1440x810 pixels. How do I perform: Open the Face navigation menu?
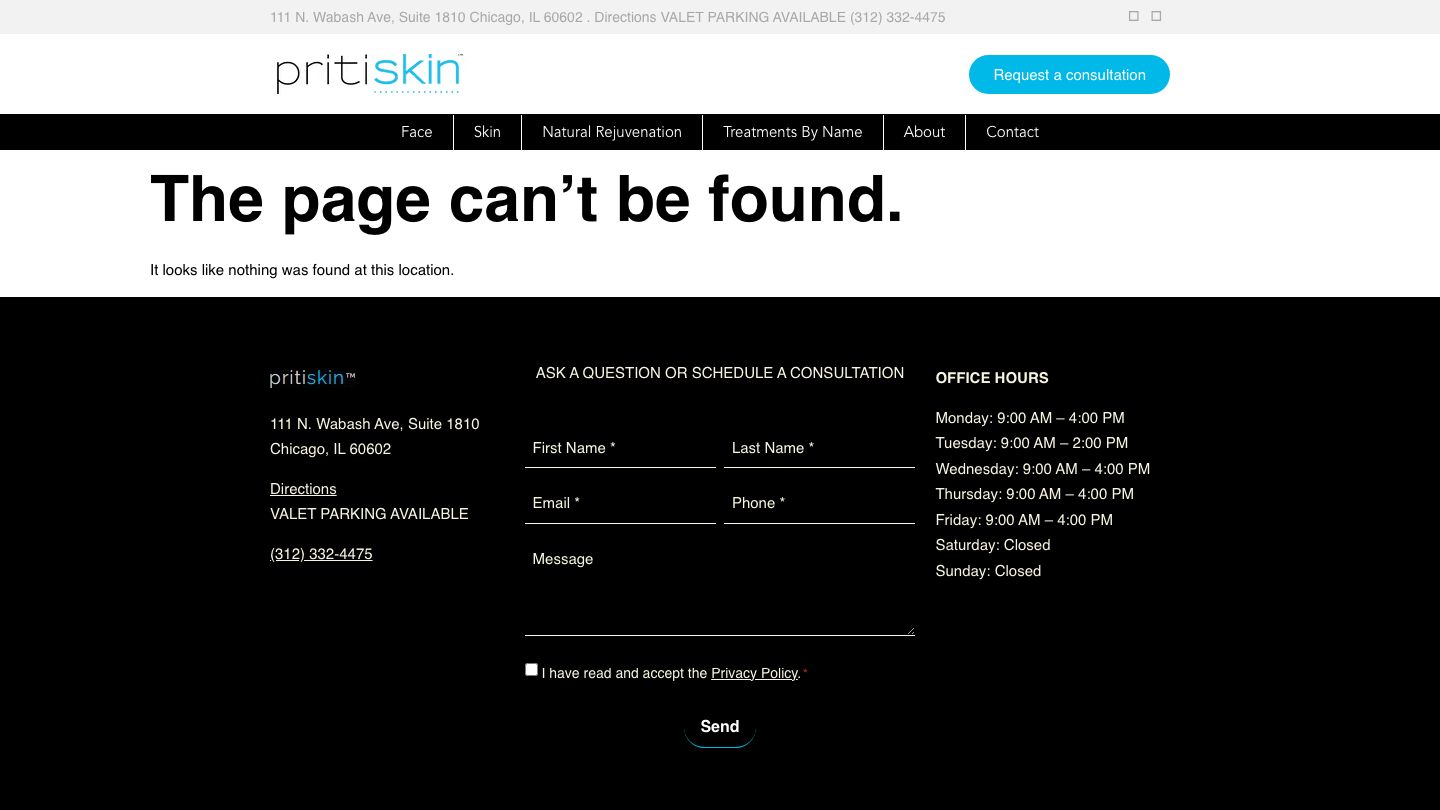pos(416,131)
